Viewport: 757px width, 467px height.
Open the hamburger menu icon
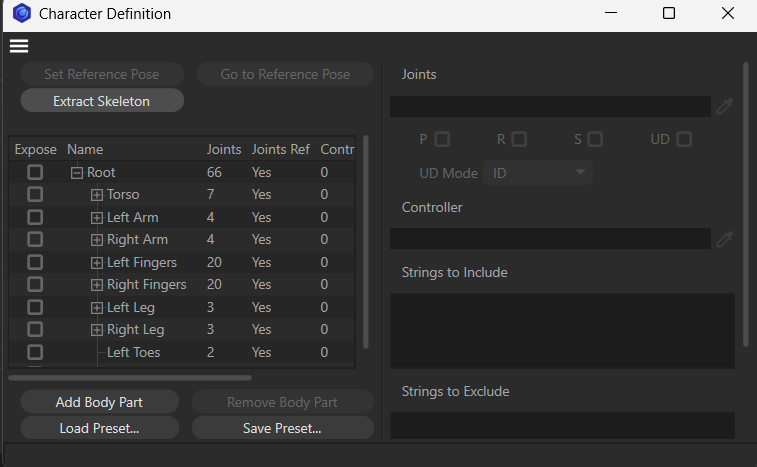click(x=19, y=46)
